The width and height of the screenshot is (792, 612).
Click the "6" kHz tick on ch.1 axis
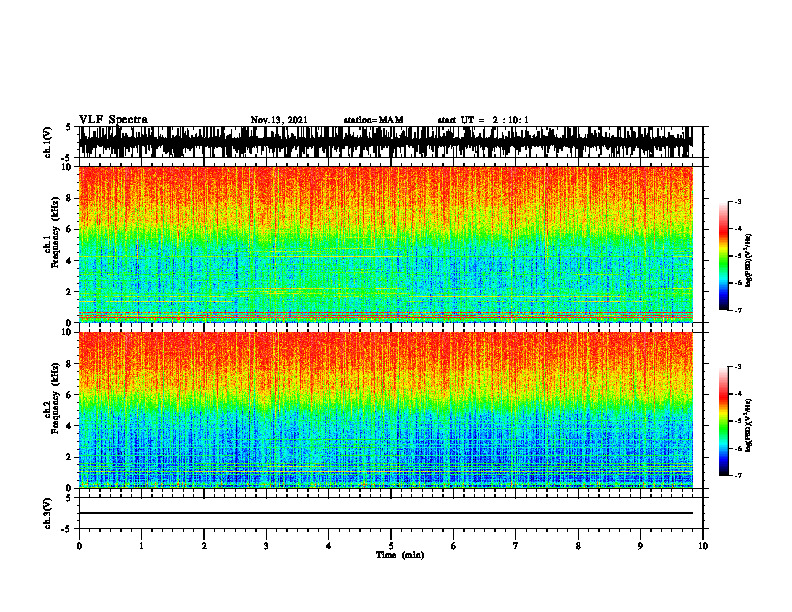point(69,229)
